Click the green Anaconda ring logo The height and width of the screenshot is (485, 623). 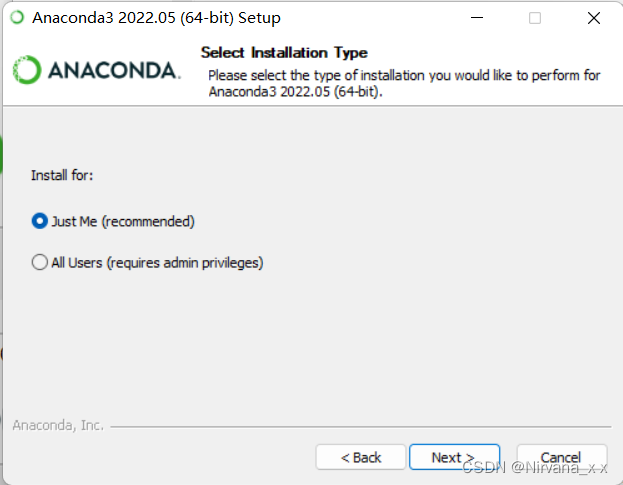pyautogui.click(x=26, y=70)
